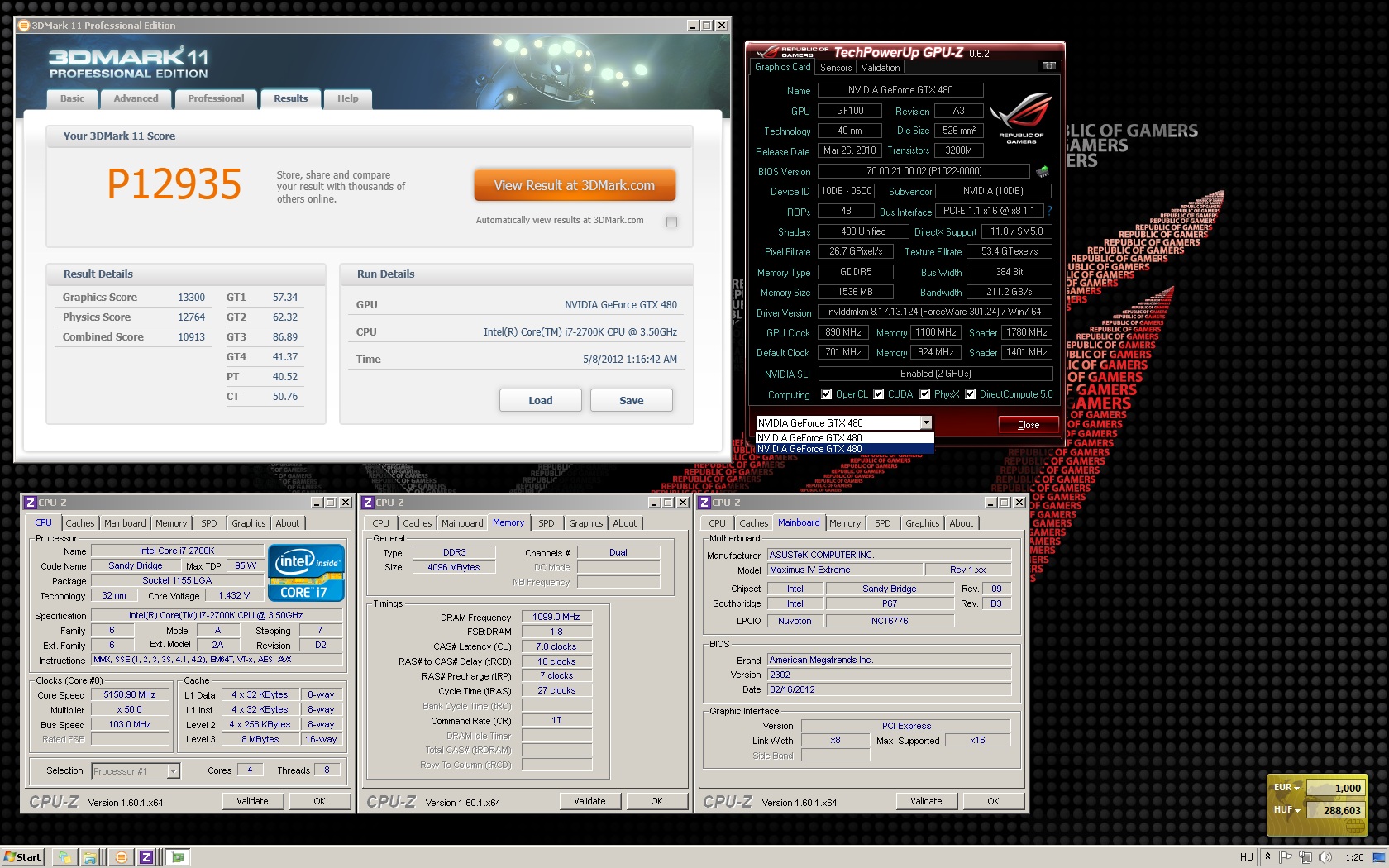Click the Z icon of CPU-Z Memory window
Viewport: 1389px width, 868px height.
[368, 503]
